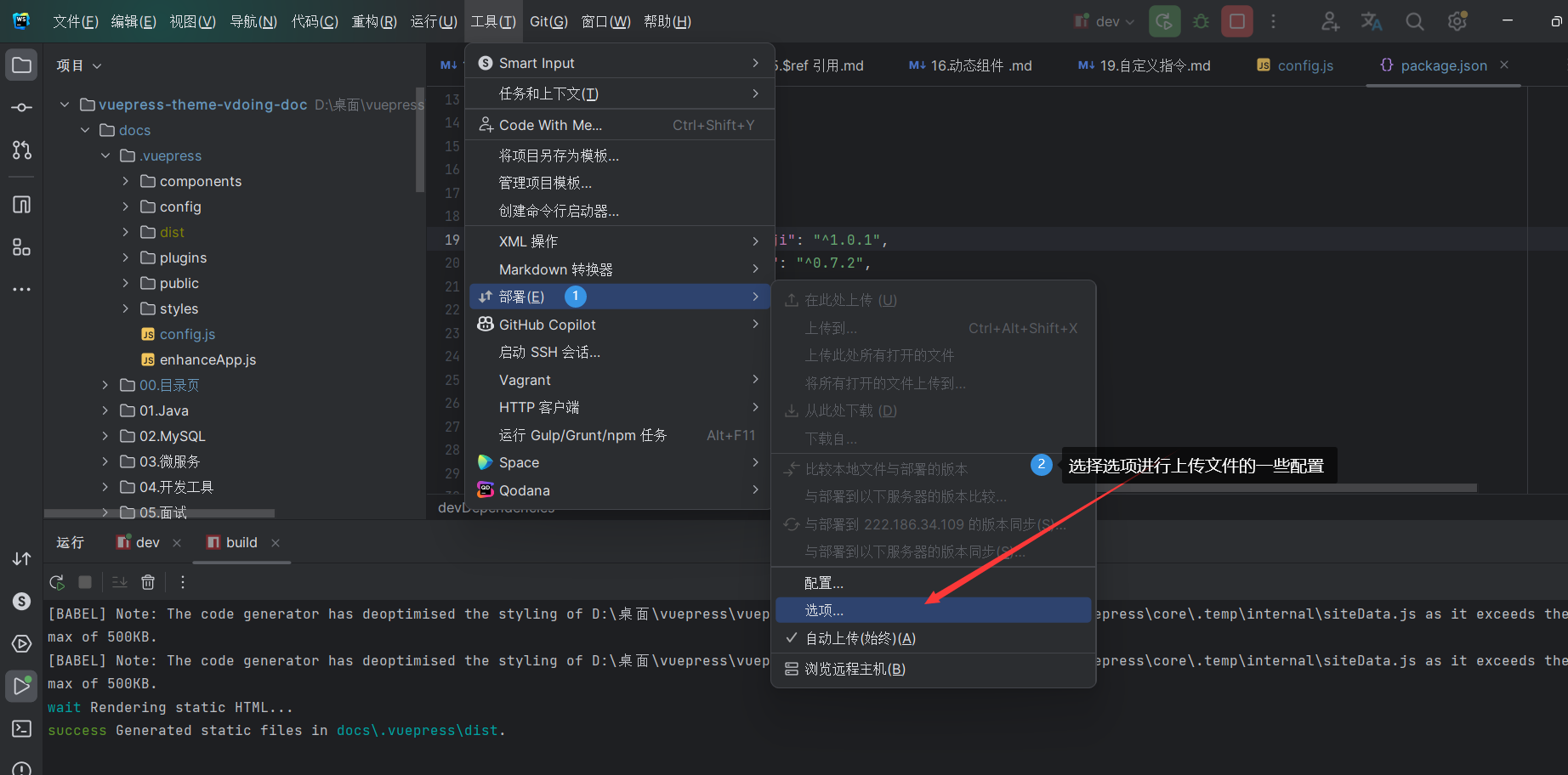Collapse the .vuepress folder
Viewport: 1568px width, 775px height.
click(x=105, y=156)
